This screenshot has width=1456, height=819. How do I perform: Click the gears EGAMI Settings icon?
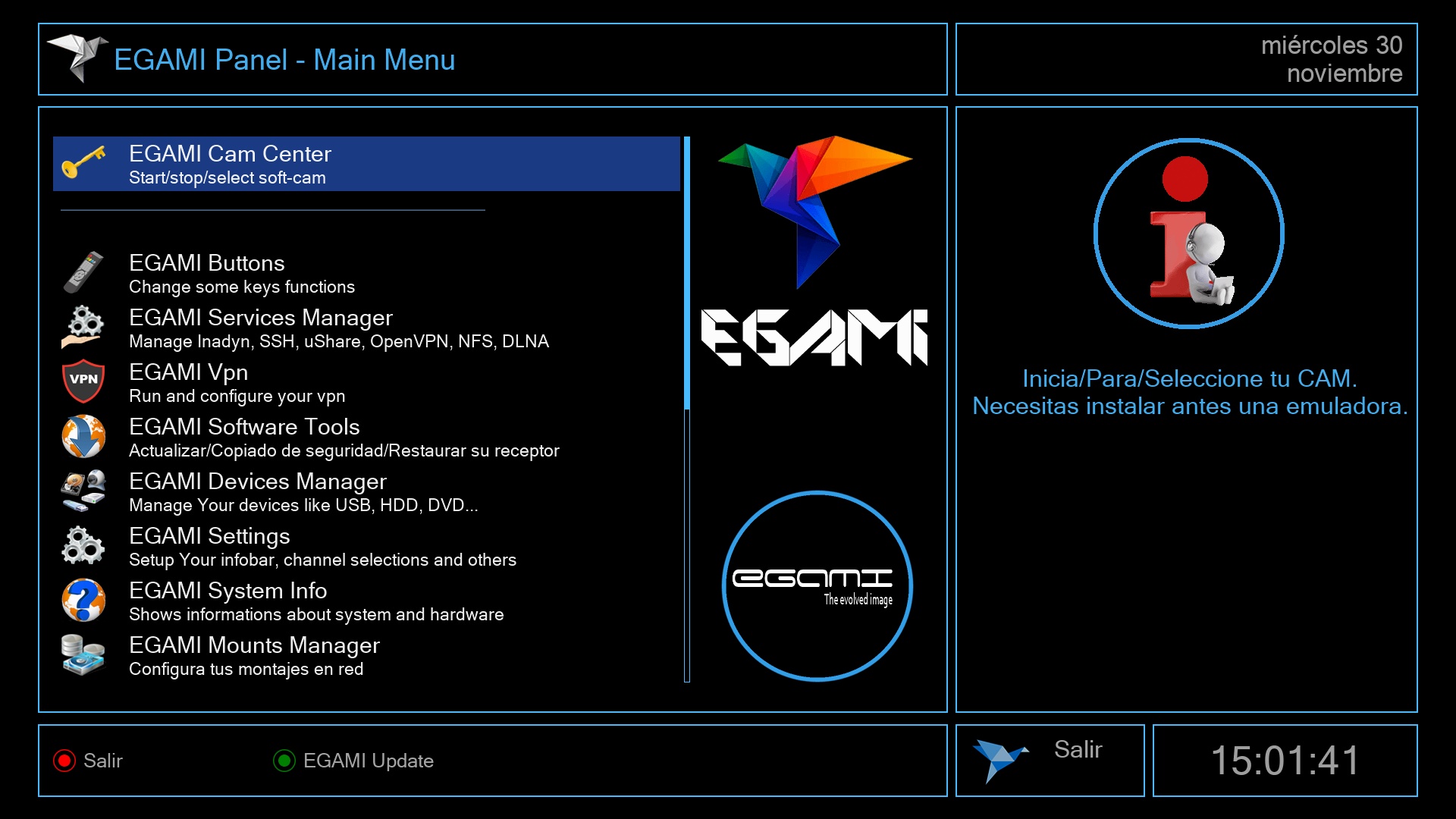pyautogui.click(x=83, y=545)
